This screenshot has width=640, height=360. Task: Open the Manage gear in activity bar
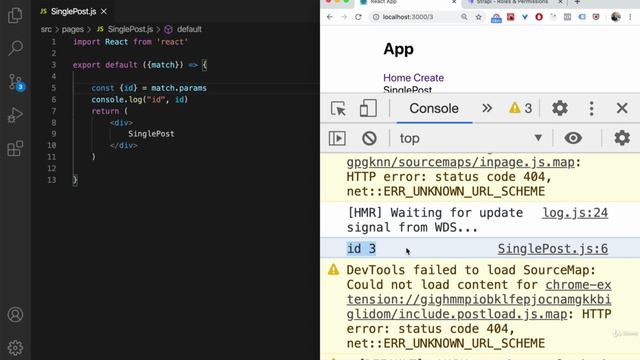click(15, 347)
